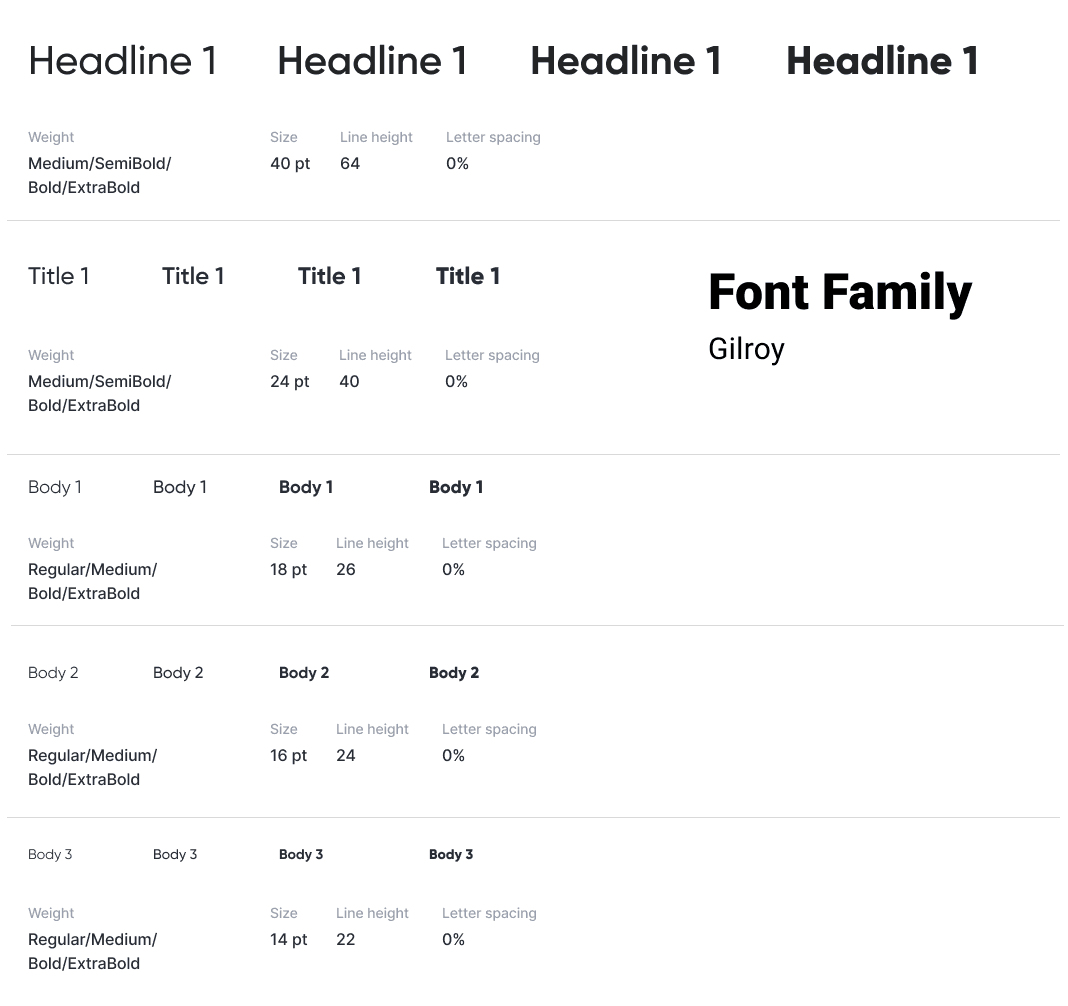Click the heaviest ExtraBold Body 1 sample
This screenshot has height=1006, width=1068.
coord(456,487)
